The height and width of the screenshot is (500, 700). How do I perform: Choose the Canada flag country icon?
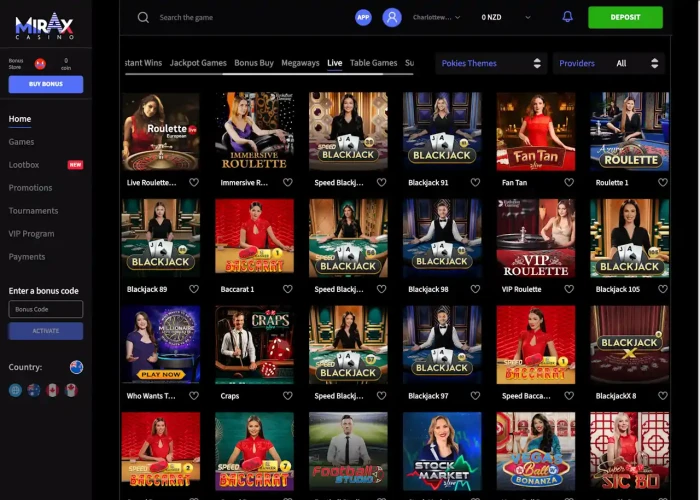click(52, 390)
